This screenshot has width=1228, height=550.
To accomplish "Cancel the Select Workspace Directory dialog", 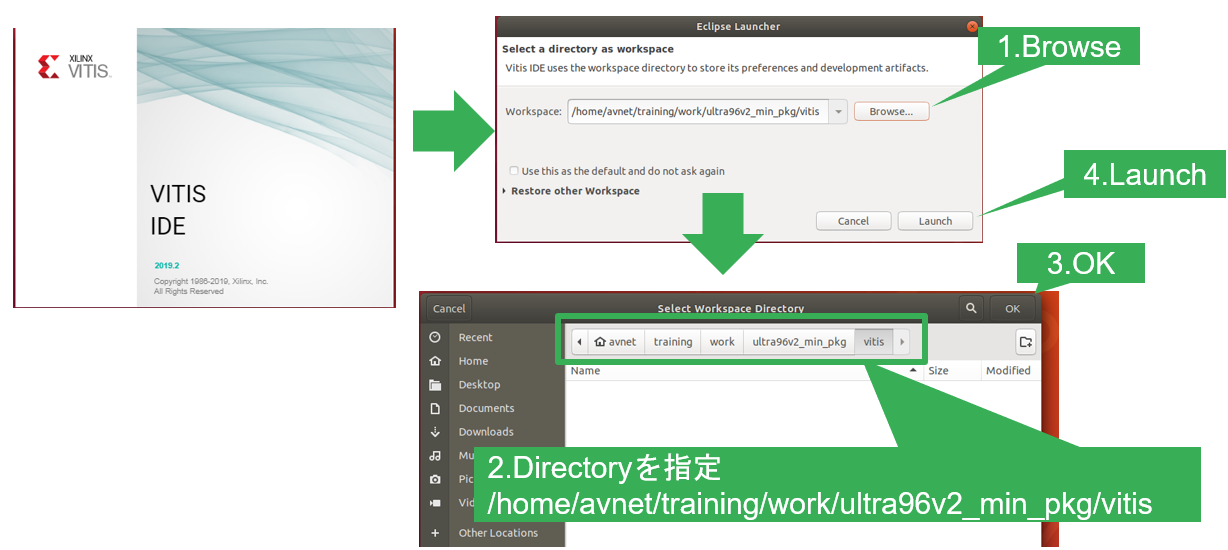I will point(449,309).
